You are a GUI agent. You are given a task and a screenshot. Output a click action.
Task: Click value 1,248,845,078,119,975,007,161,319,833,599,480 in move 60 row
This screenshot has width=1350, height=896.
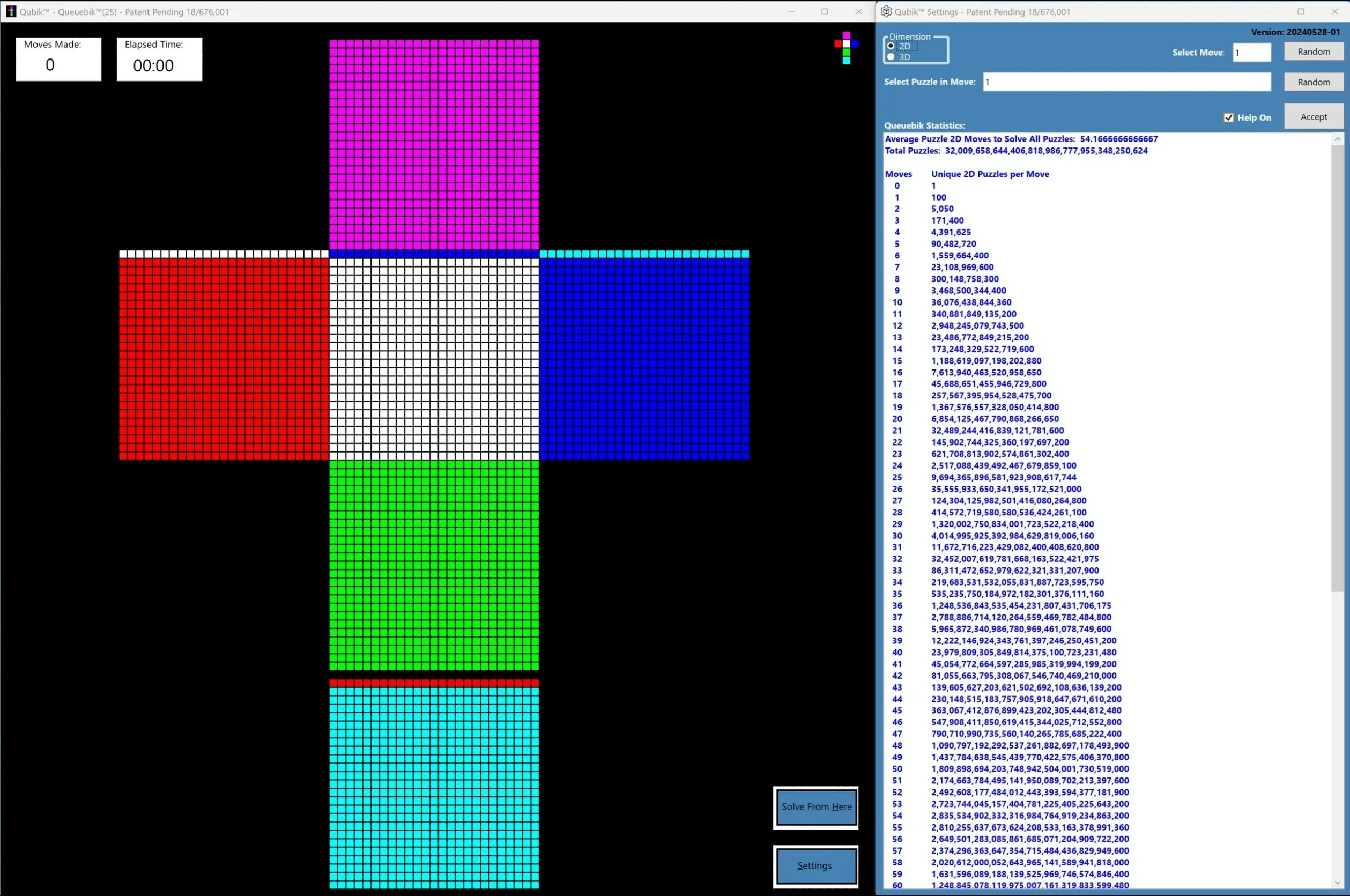tap(1029, 885)
